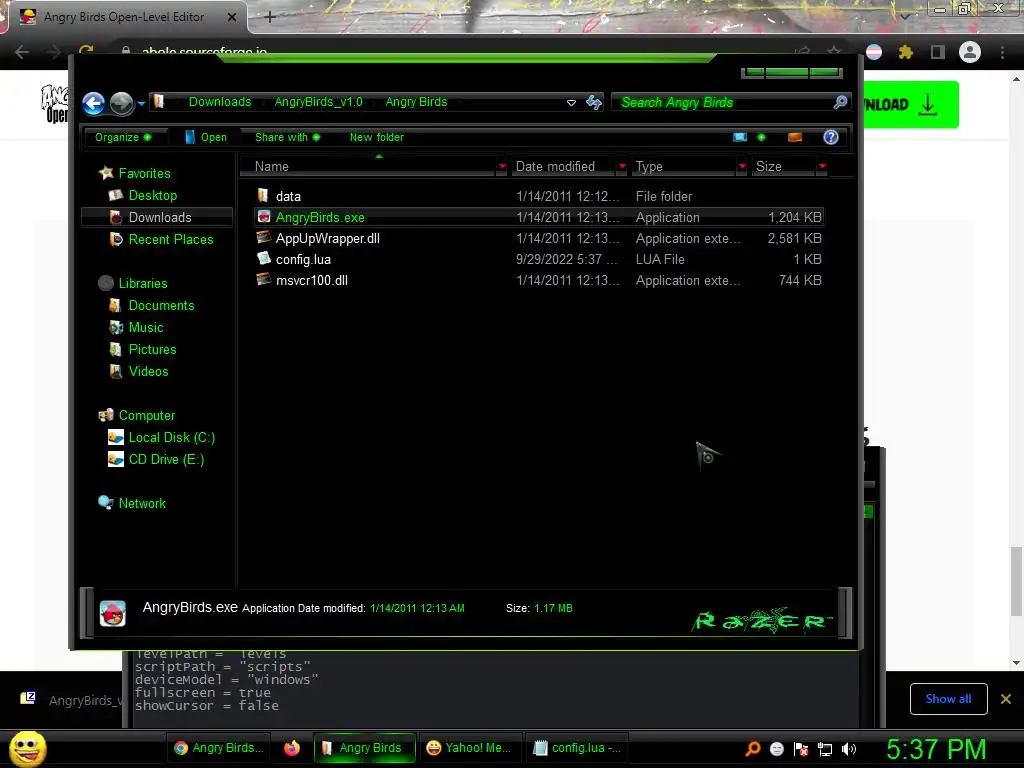This screenshot has height=768, width=1024.
Task: Switch to Yahoo! Messenger taskbar button
Action: coord(468,748)
